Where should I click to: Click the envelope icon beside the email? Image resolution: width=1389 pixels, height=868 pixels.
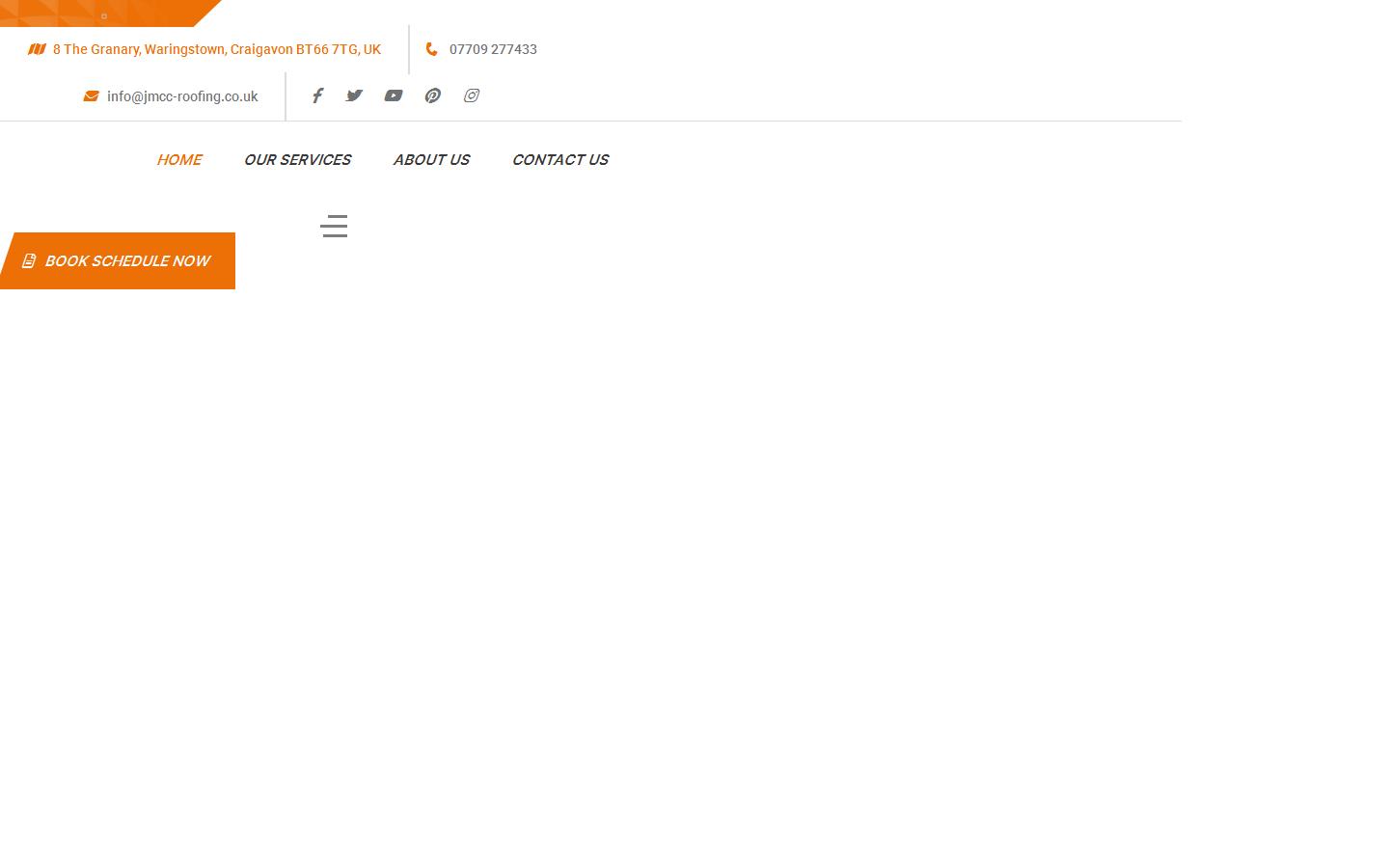coord(91,95)
